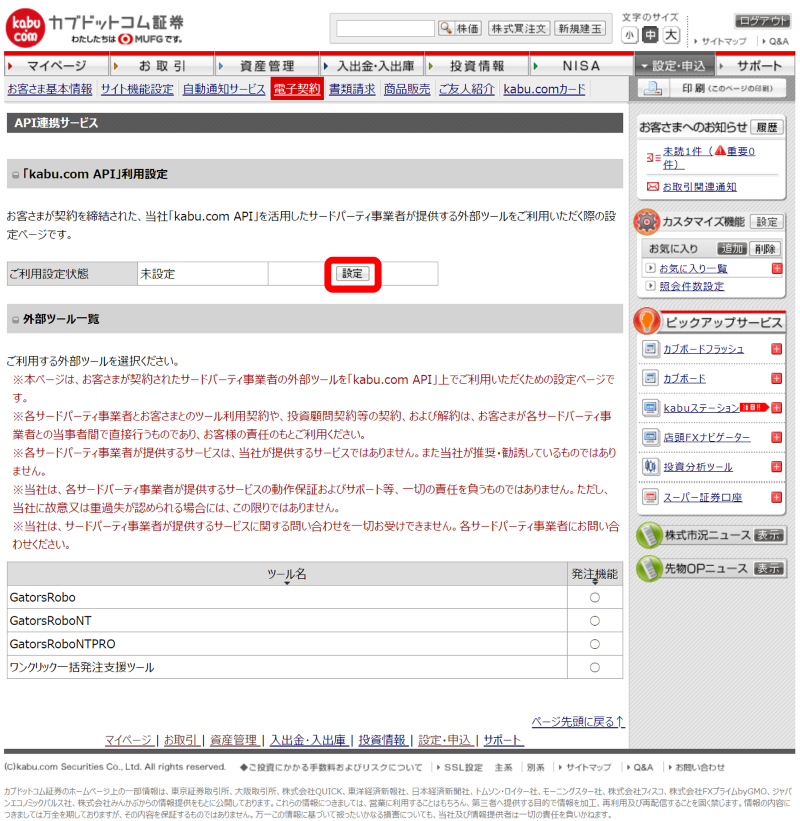Click the red plus beside kabuステーション
The height and width of the screenshot is (821, 800).
[777, 408]
